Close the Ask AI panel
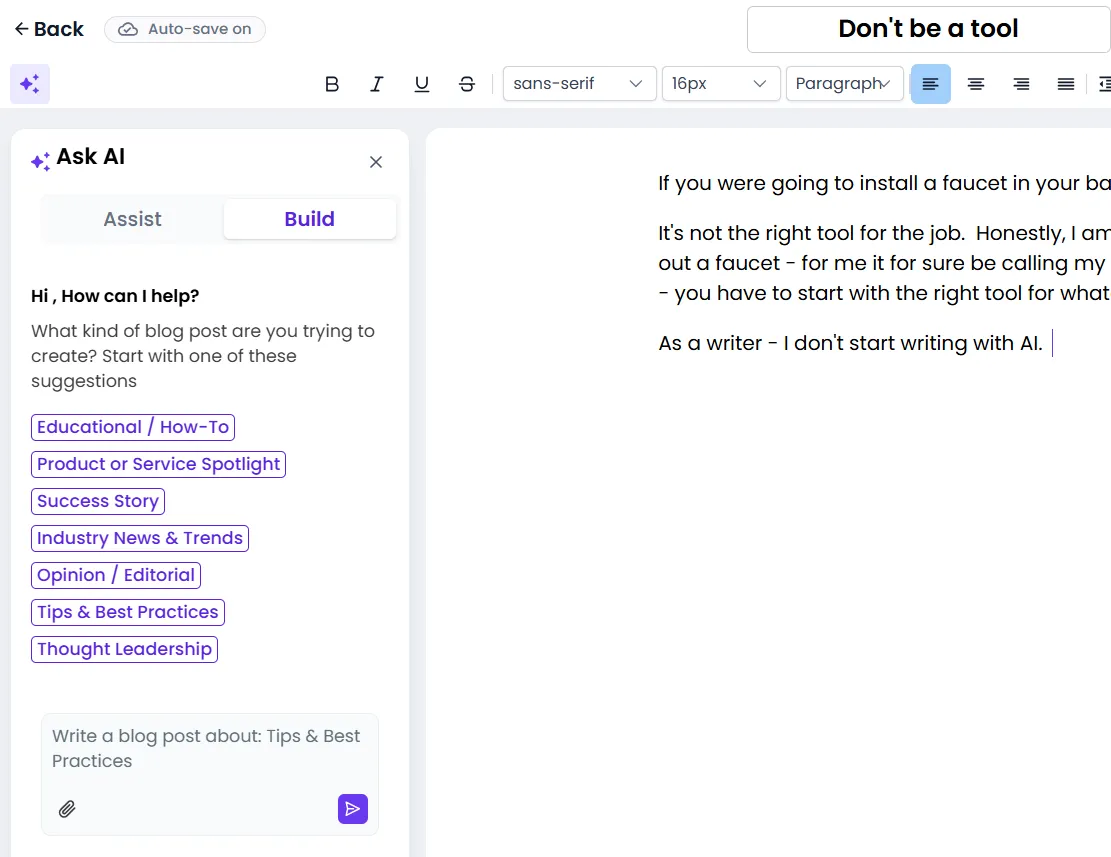Viewport: 1111px width, 857px height. pyautogui.click(x=376, y=162)
